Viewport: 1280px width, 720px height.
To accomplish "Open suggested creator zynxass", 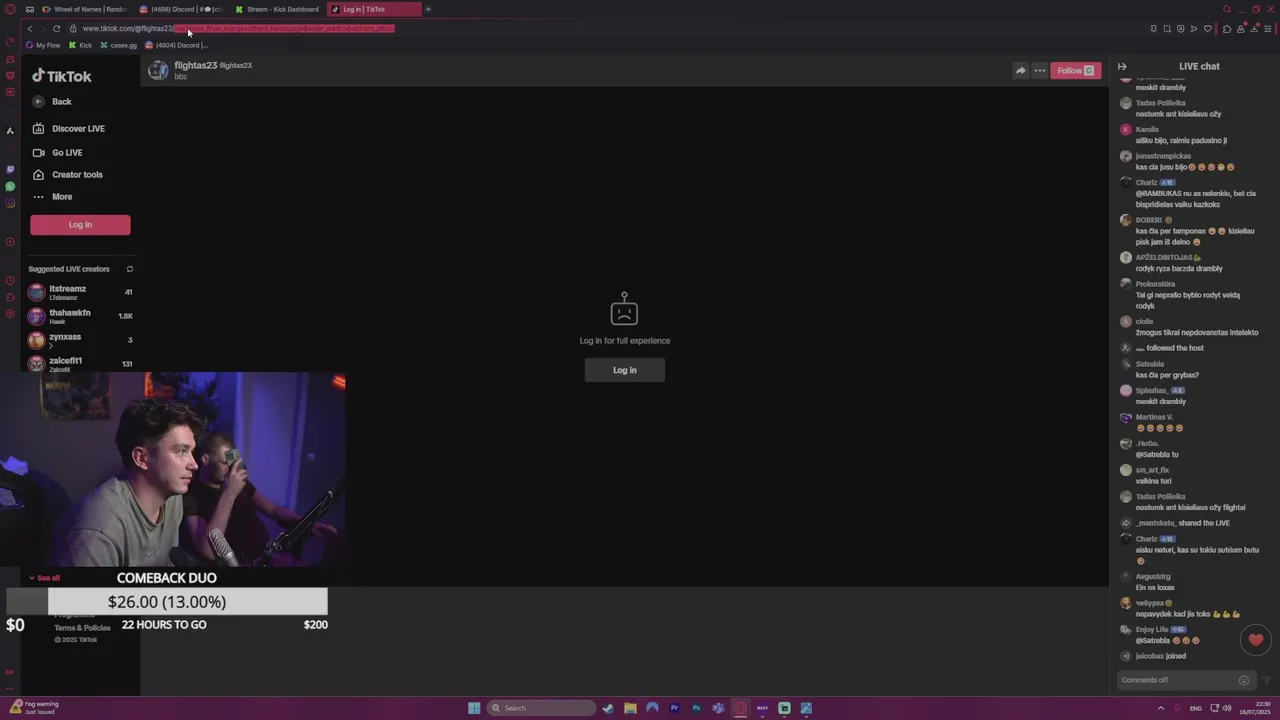I will pyautogui.click(x=80, y=340).
